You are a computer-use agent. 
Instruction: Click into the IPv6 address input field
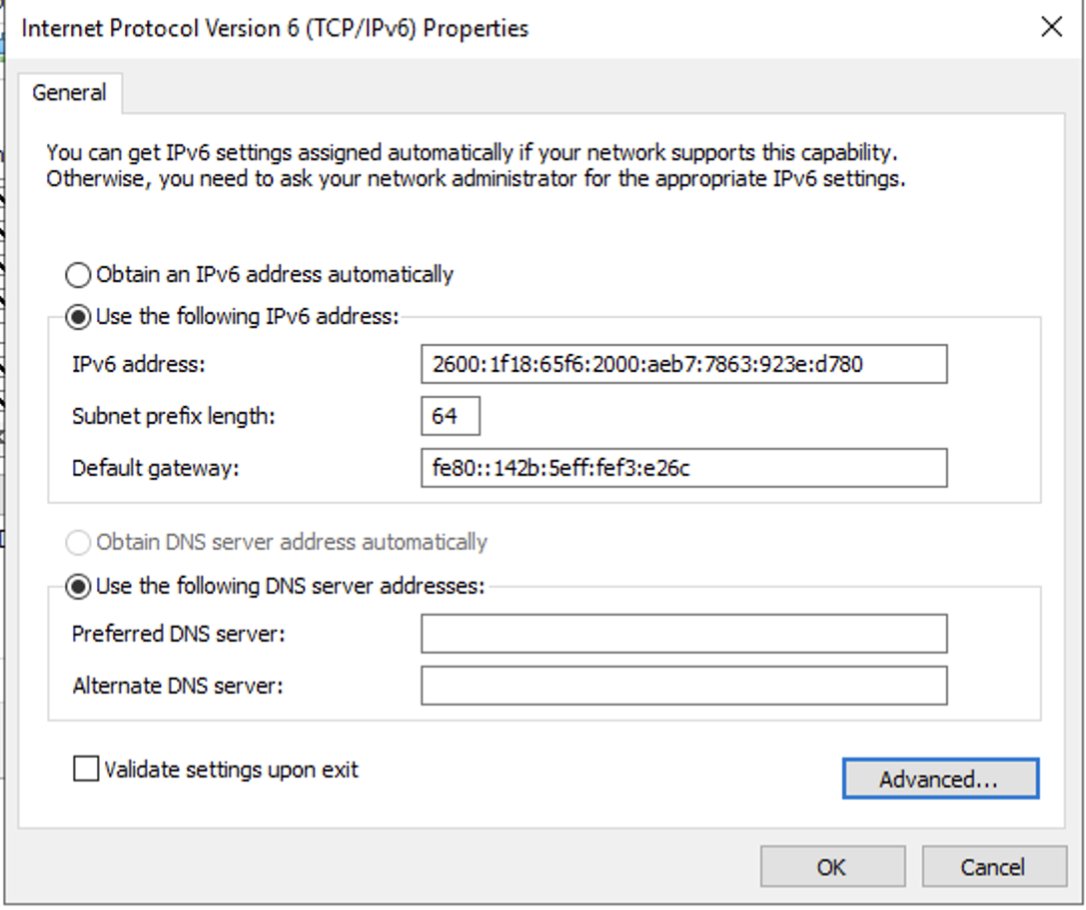684,364
